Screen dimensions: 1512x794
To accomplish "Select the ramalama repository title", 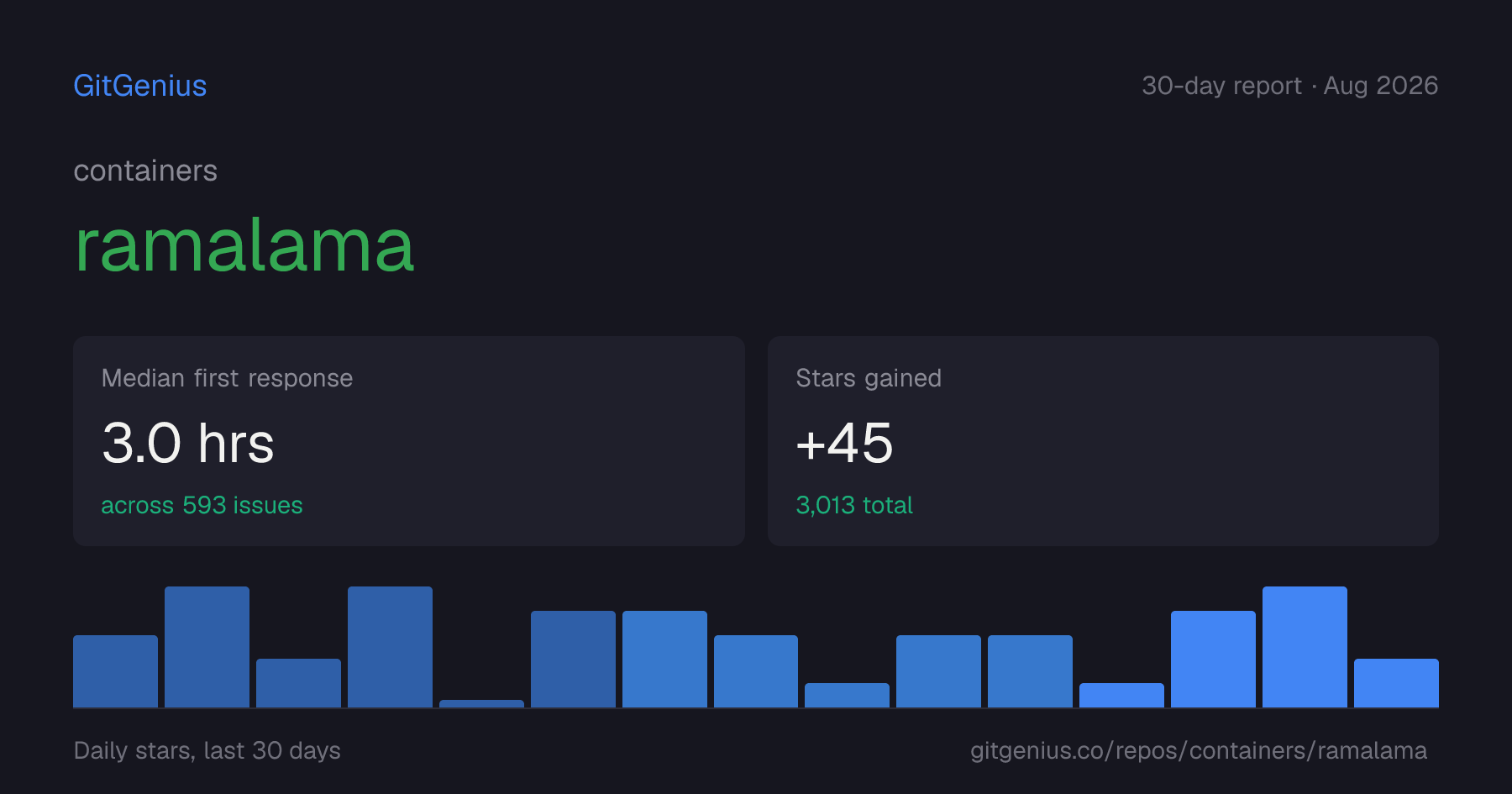I will click(x=244, y=246).
